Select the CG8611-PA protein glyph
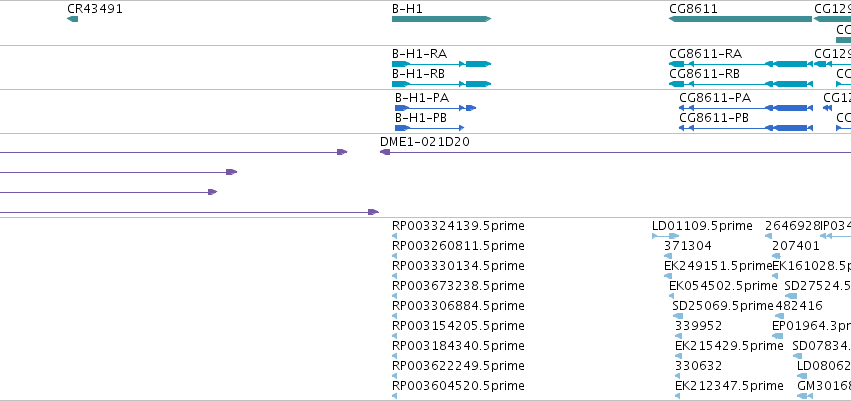851x401 pixels. [746, 108]
